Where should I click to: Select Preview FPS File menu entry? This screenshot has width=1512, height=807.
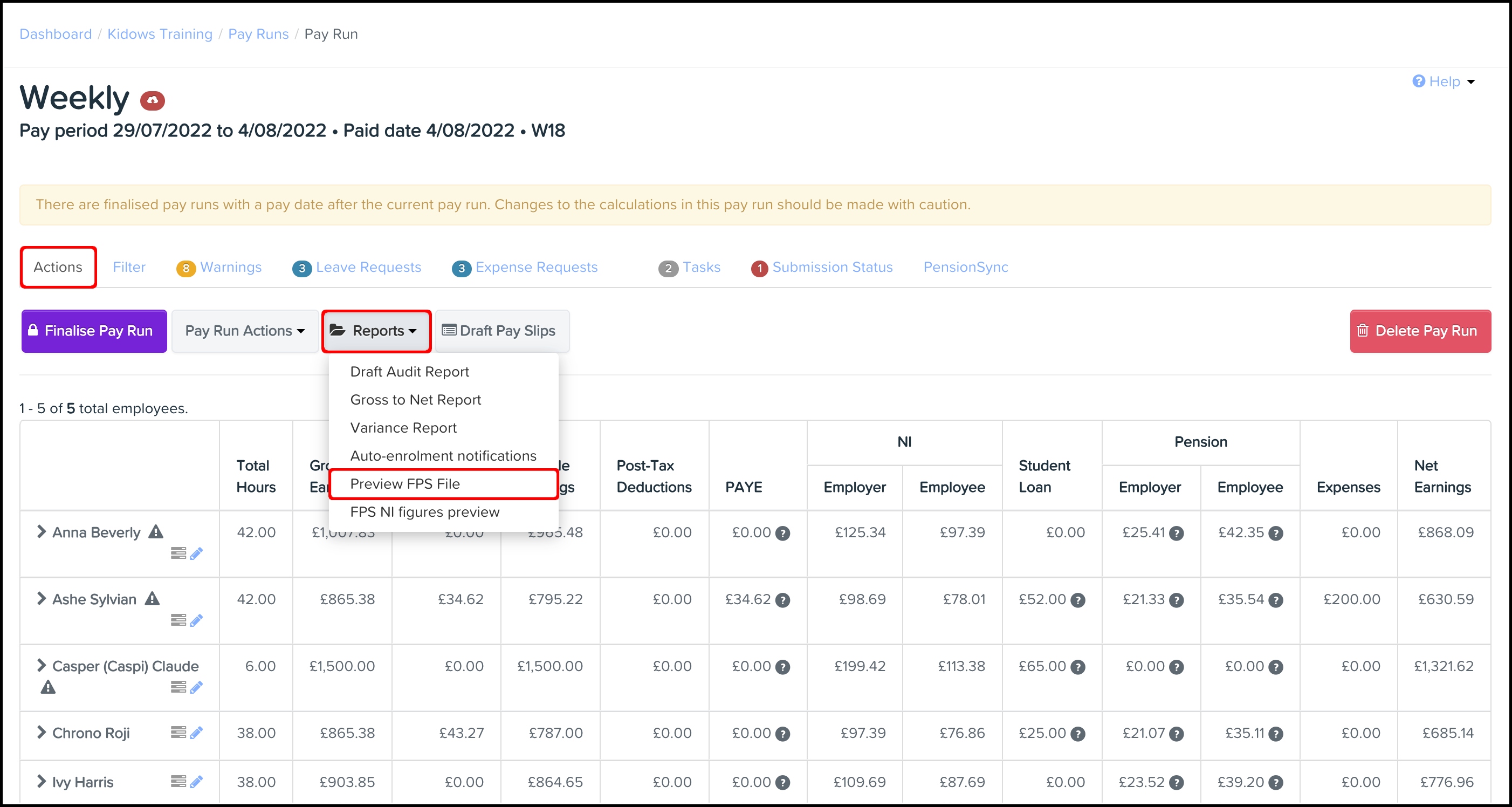coord(405,484)
